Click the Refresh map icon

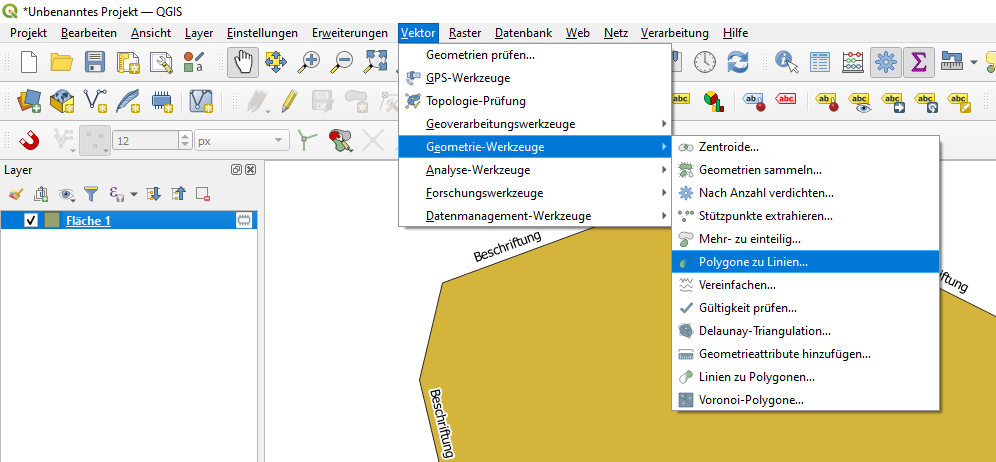click(738, 62)
